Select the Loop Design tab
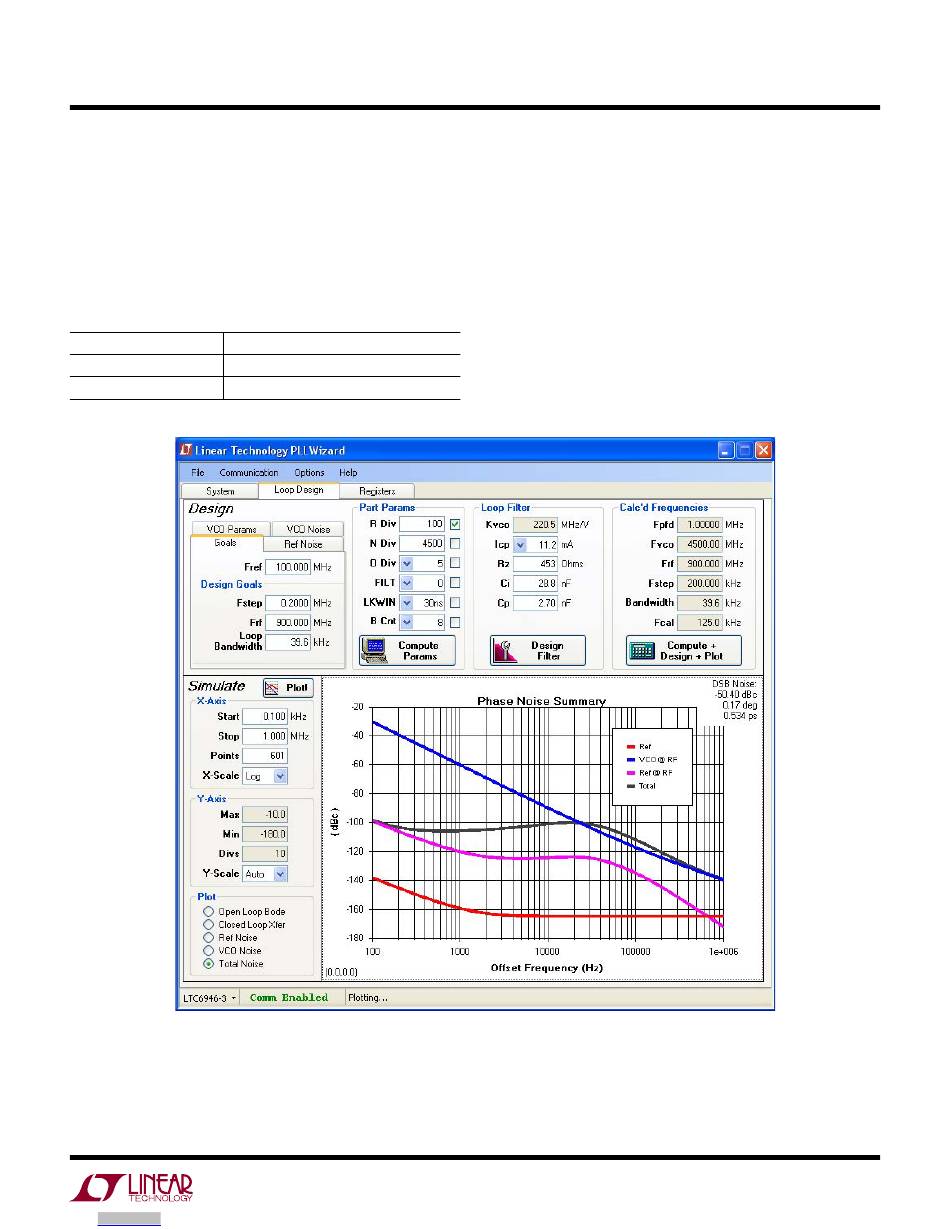 pos(297,490)
